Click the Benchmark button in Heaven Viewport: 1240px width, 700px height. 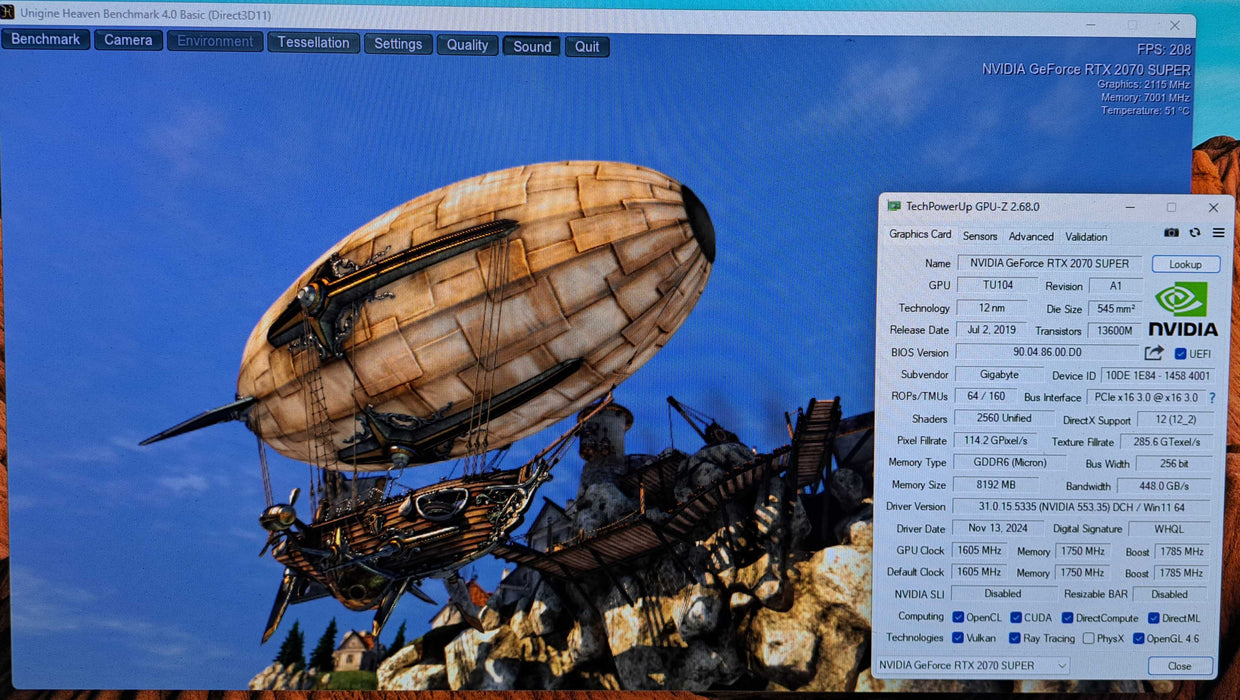(x=46, y=39)
